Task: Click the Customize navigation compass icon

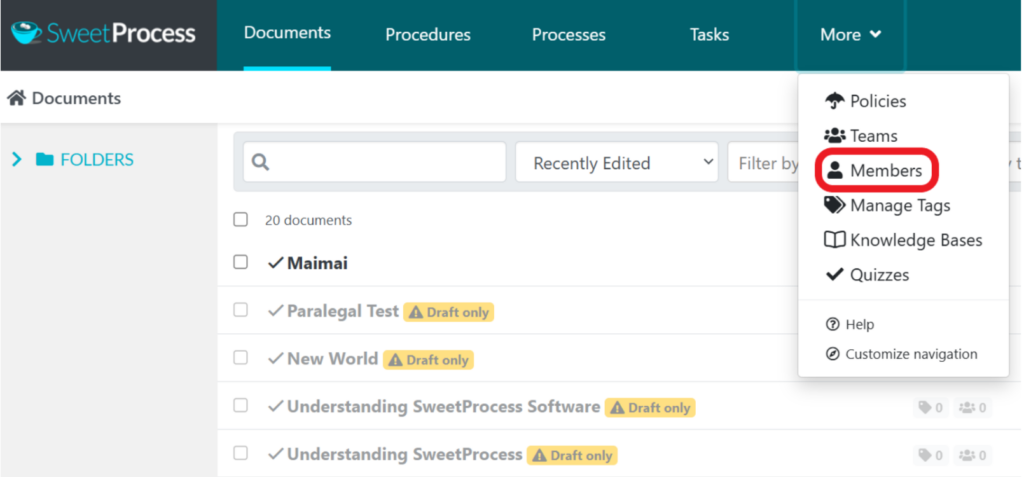Action: (x=832, y=354)
